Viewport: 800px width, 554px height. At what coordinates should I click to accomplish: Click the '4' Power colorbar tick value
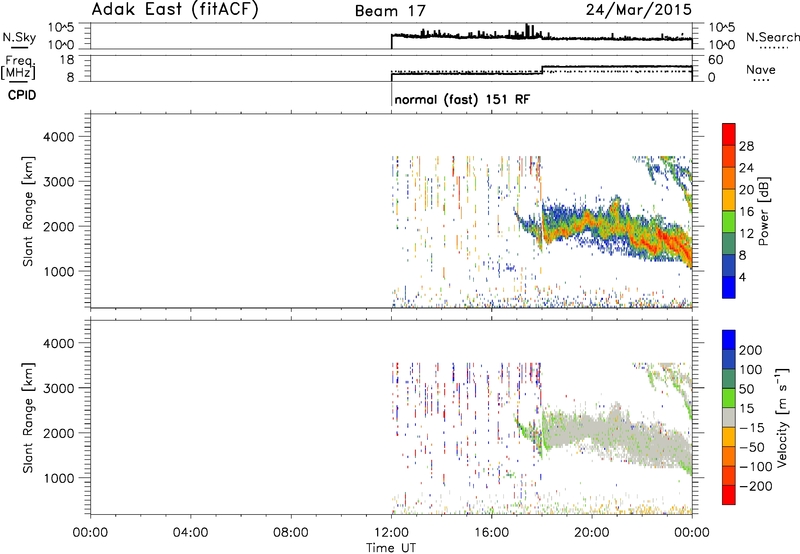pyautogui.click(x=742, y=277)
